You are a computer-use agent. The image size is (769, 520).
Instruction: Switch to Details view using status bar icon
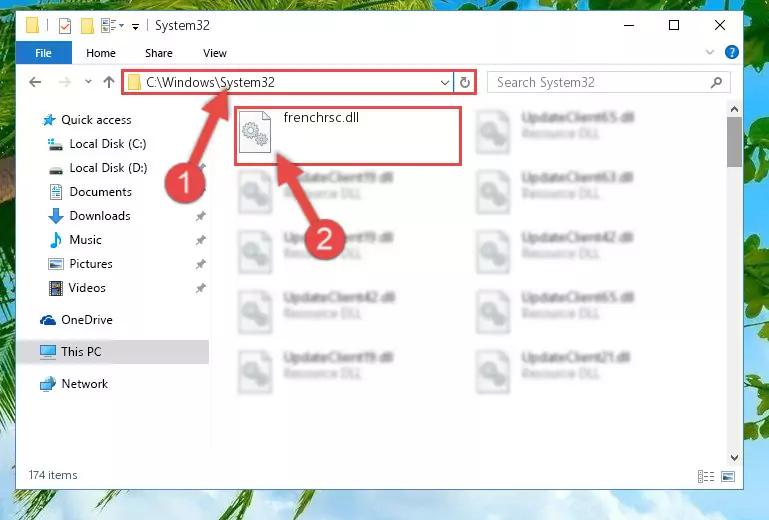pyautogui.click(x=706, y=476)
